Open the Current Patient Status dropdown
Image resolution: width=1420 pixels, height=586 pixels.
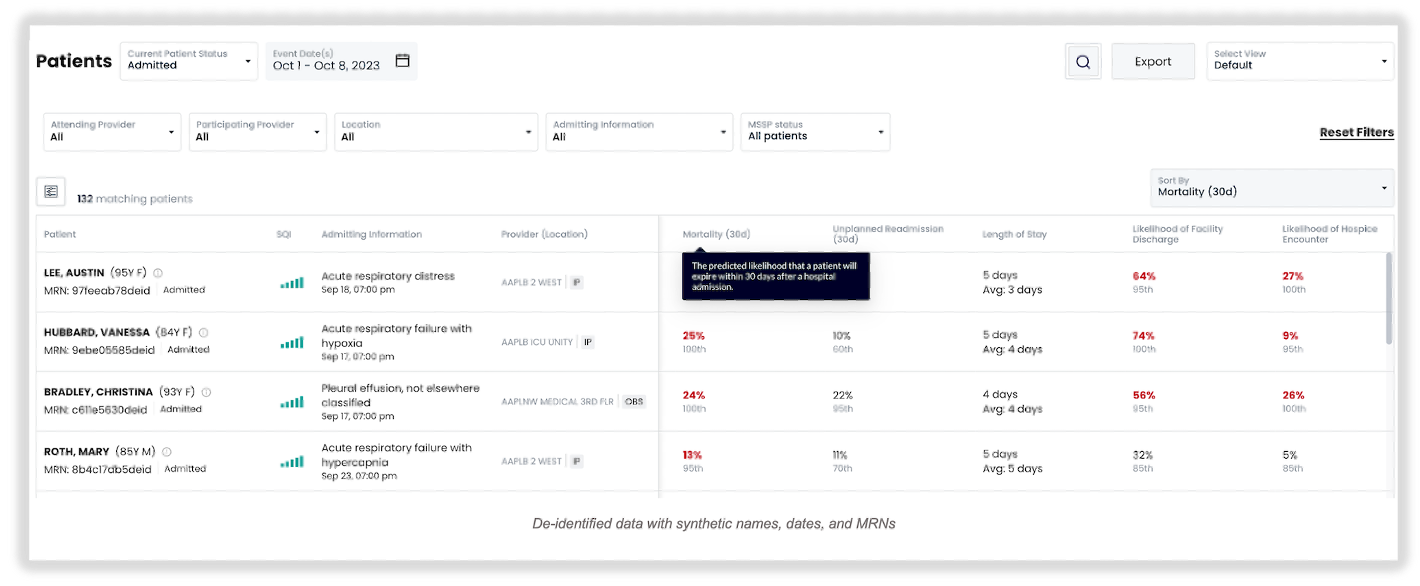(x=188, y=60)
